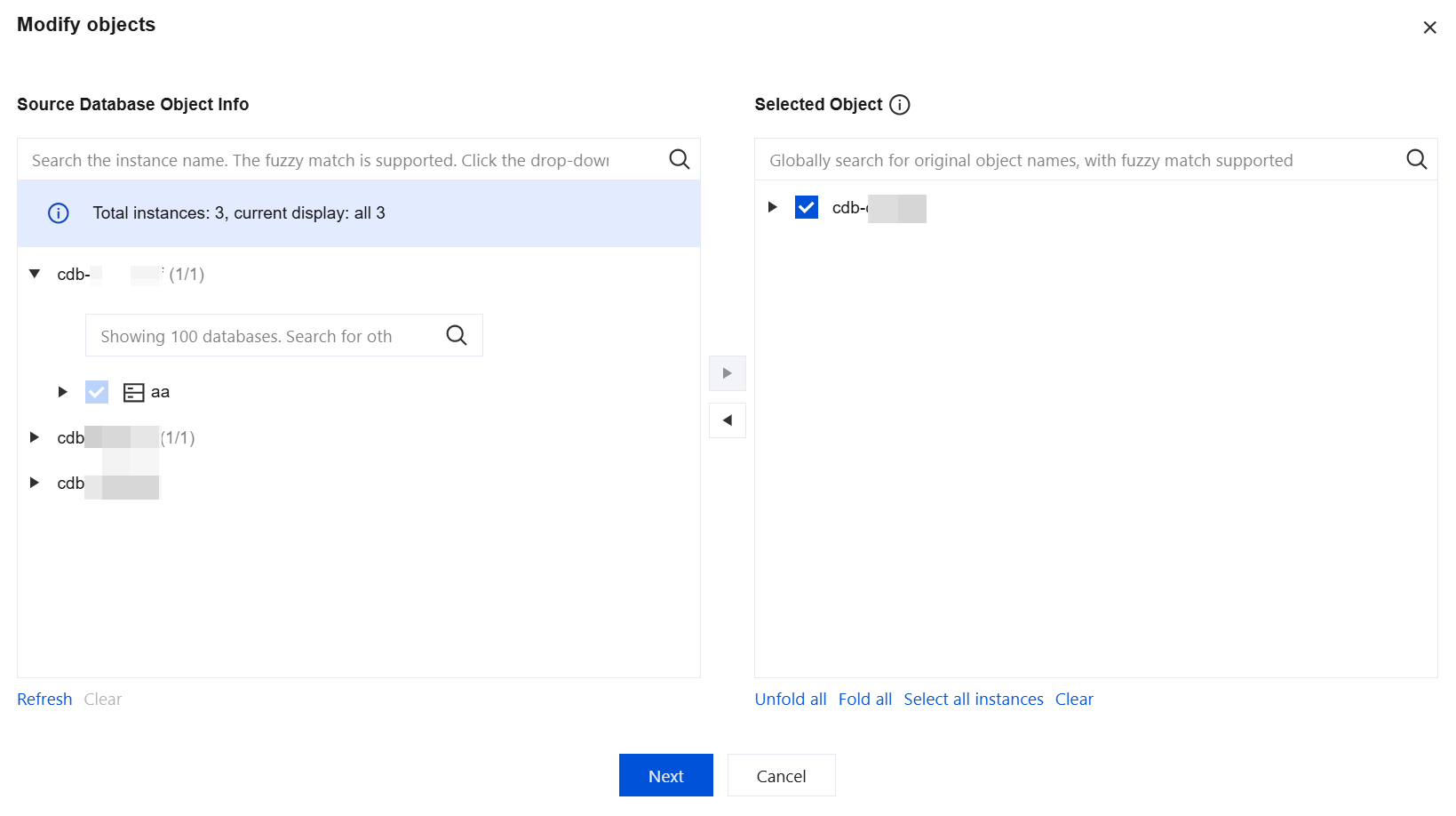Move selection right with the arrow button
1456x816 pixels.
coord(728,373)
